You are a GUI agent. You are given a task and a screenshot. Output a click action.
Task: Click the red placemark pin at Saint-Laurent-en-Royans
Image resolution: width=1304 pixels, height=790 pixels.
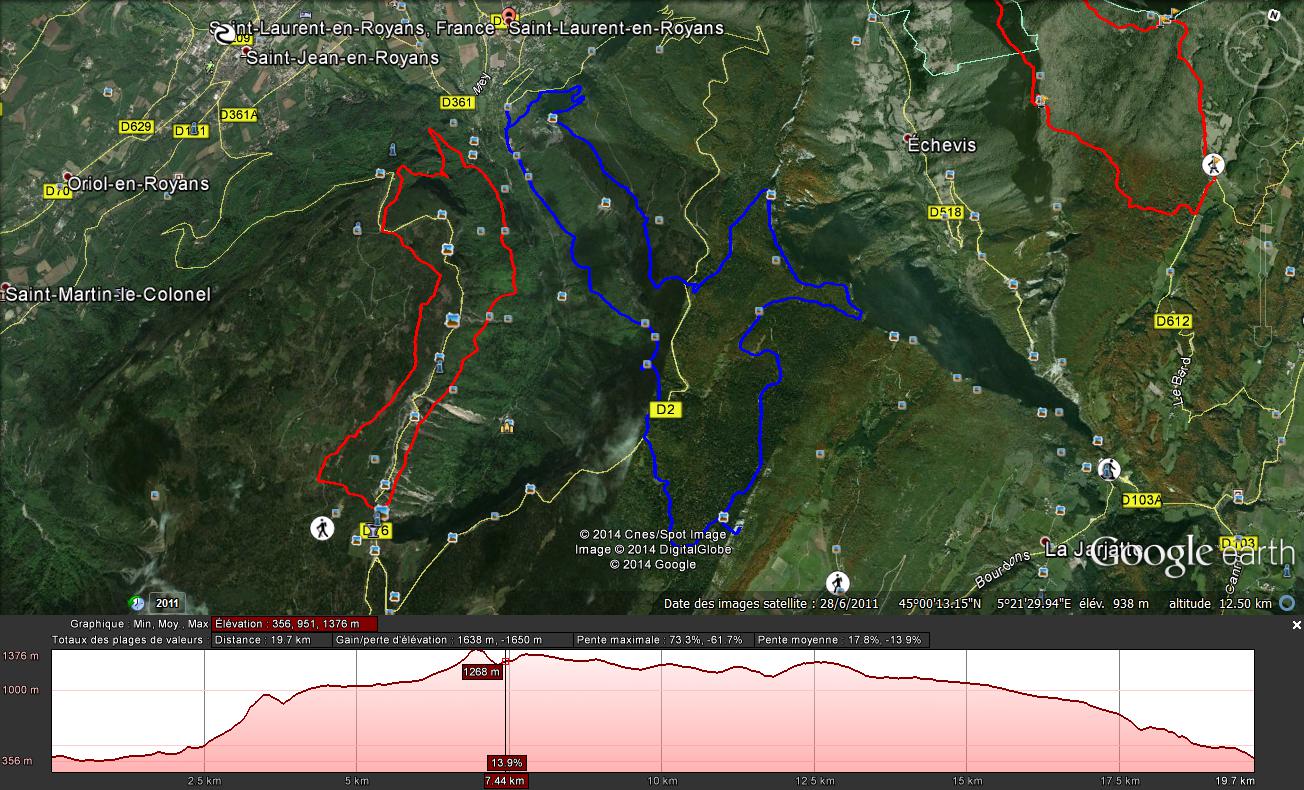pos(509,17)
